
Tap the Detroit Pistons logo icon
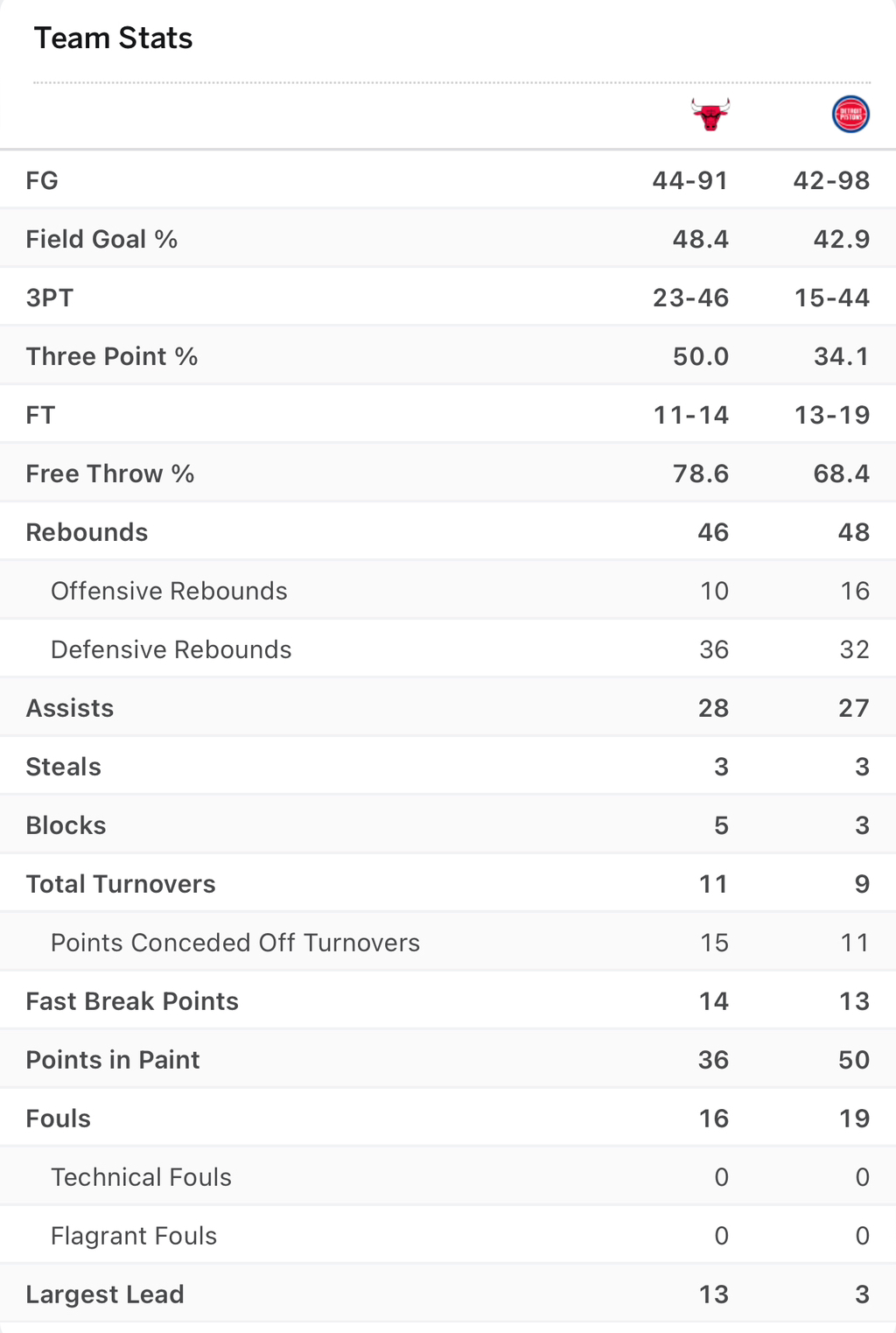850,114
